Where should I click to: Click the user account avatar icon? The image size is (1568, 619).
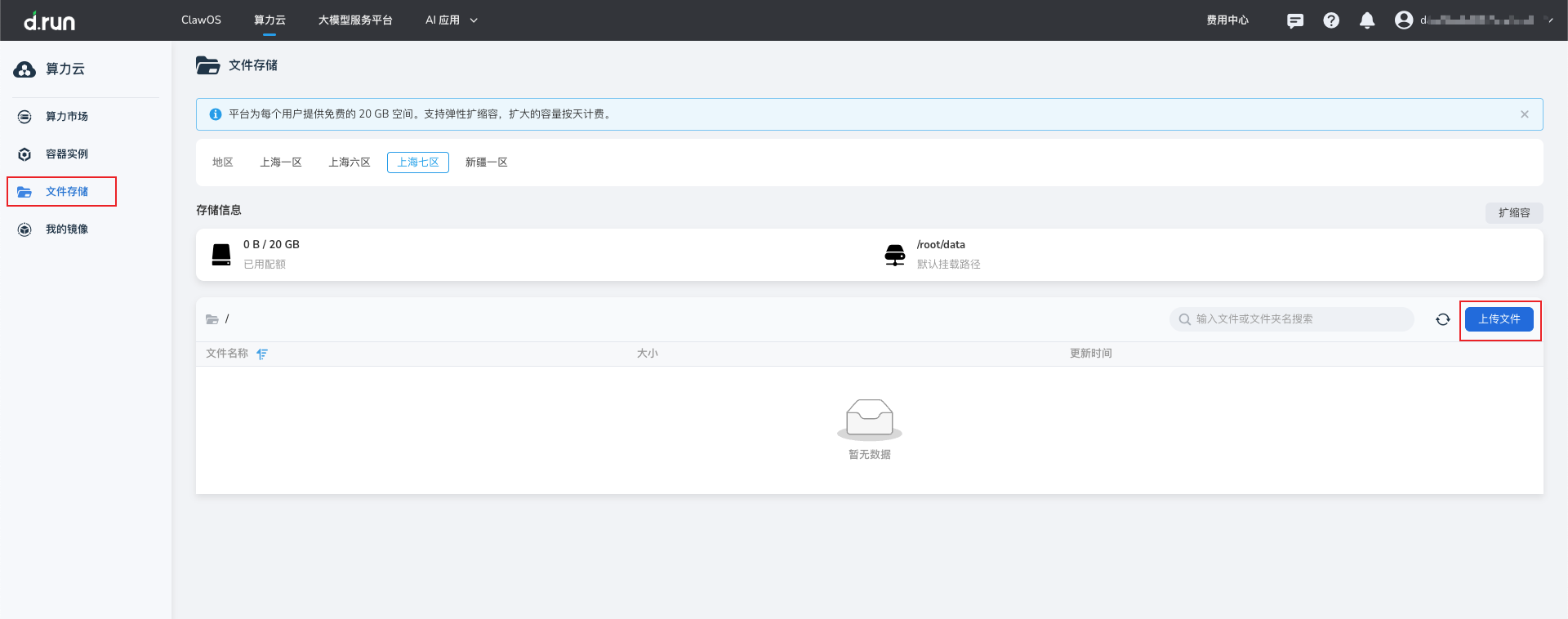pyautogui.click(x=1404, y=20)
